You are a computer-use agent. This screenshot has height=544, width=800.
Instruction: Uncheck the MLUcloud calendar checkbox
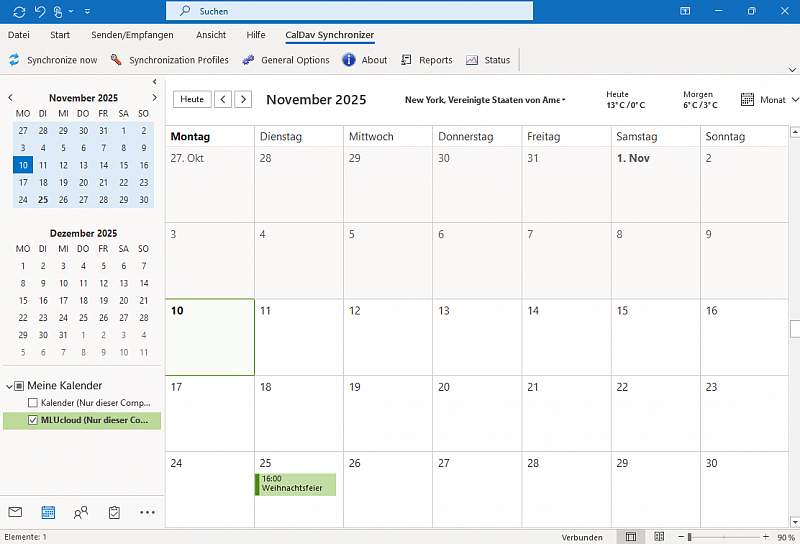click(33, 421)
